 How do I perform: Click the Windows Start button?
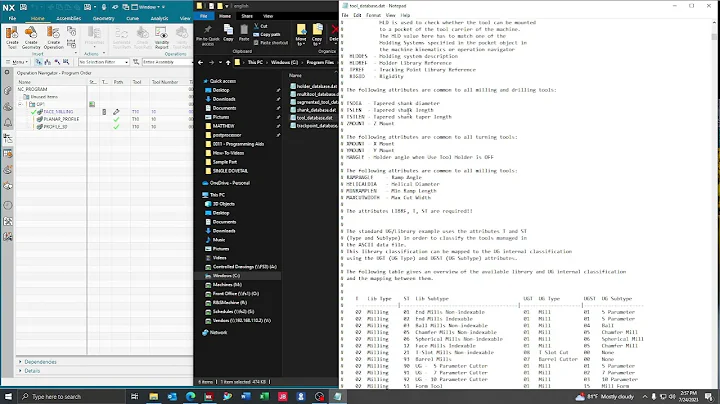point(8,396)
